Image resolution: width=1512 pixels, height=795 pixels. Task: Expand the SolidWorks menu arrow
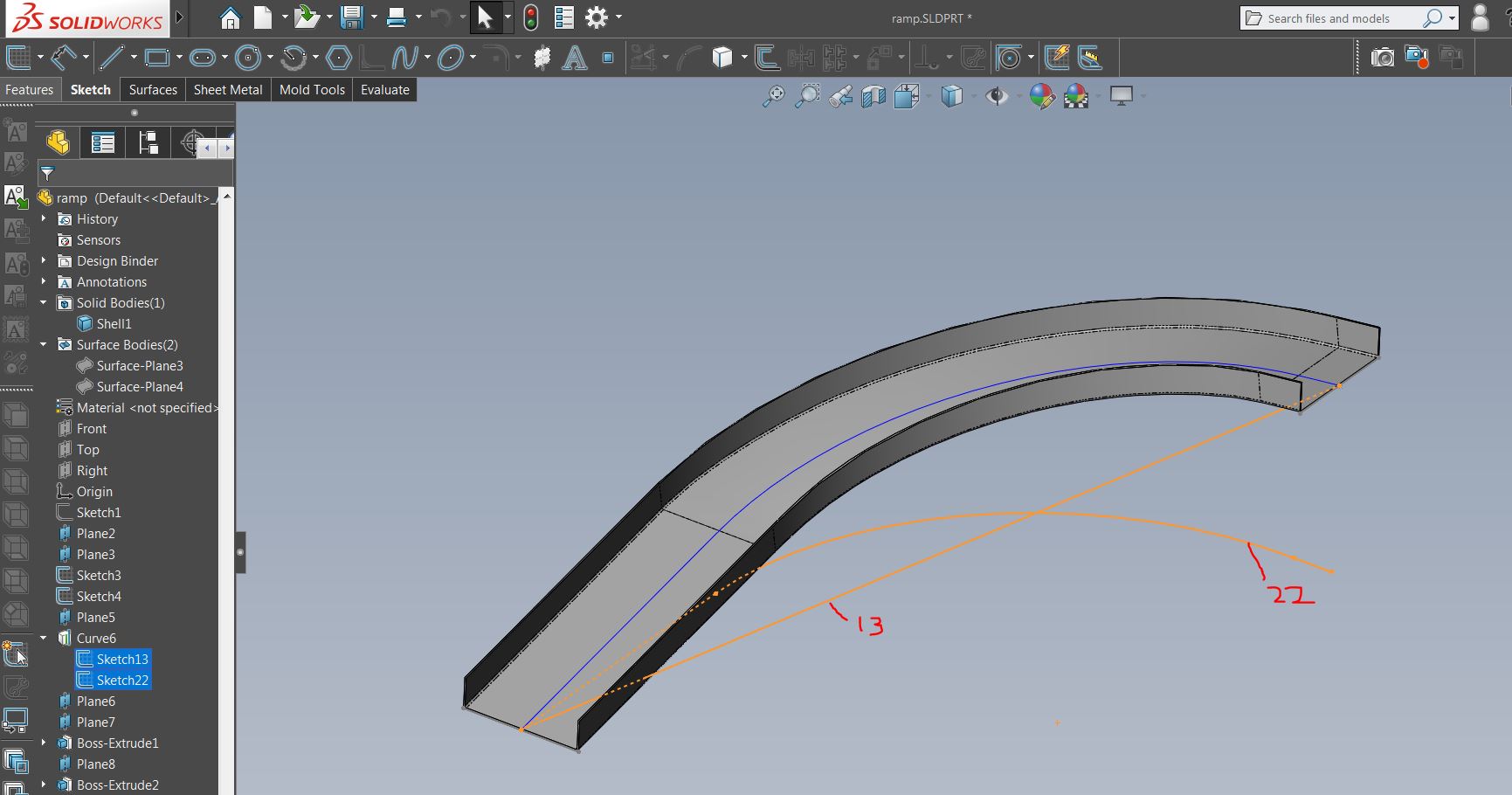(179, 17)
